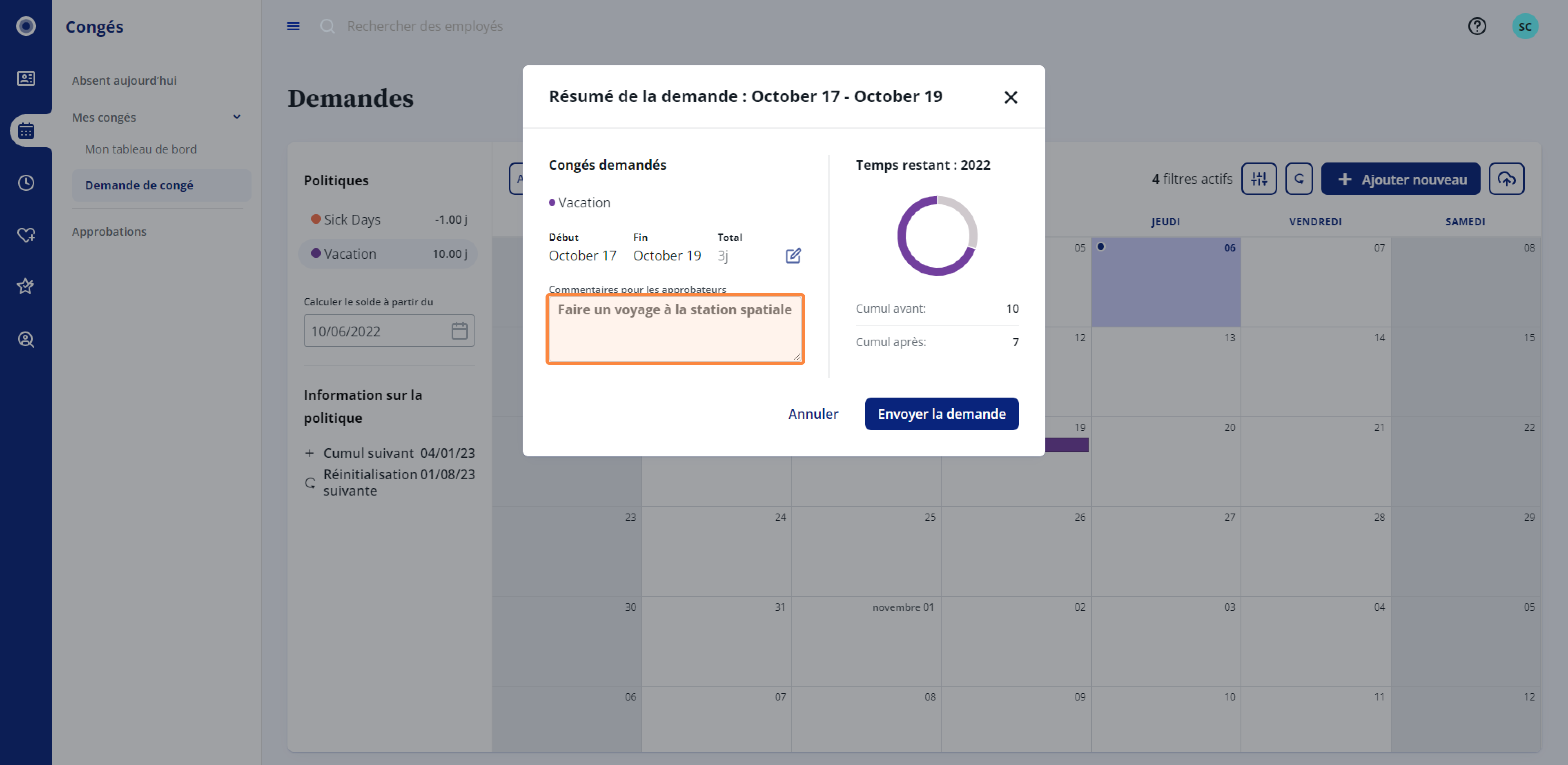Click the Rechercher des employés search field
Image resolution: width=1568 pixels, height=765 pixels.
coord(424,26)
